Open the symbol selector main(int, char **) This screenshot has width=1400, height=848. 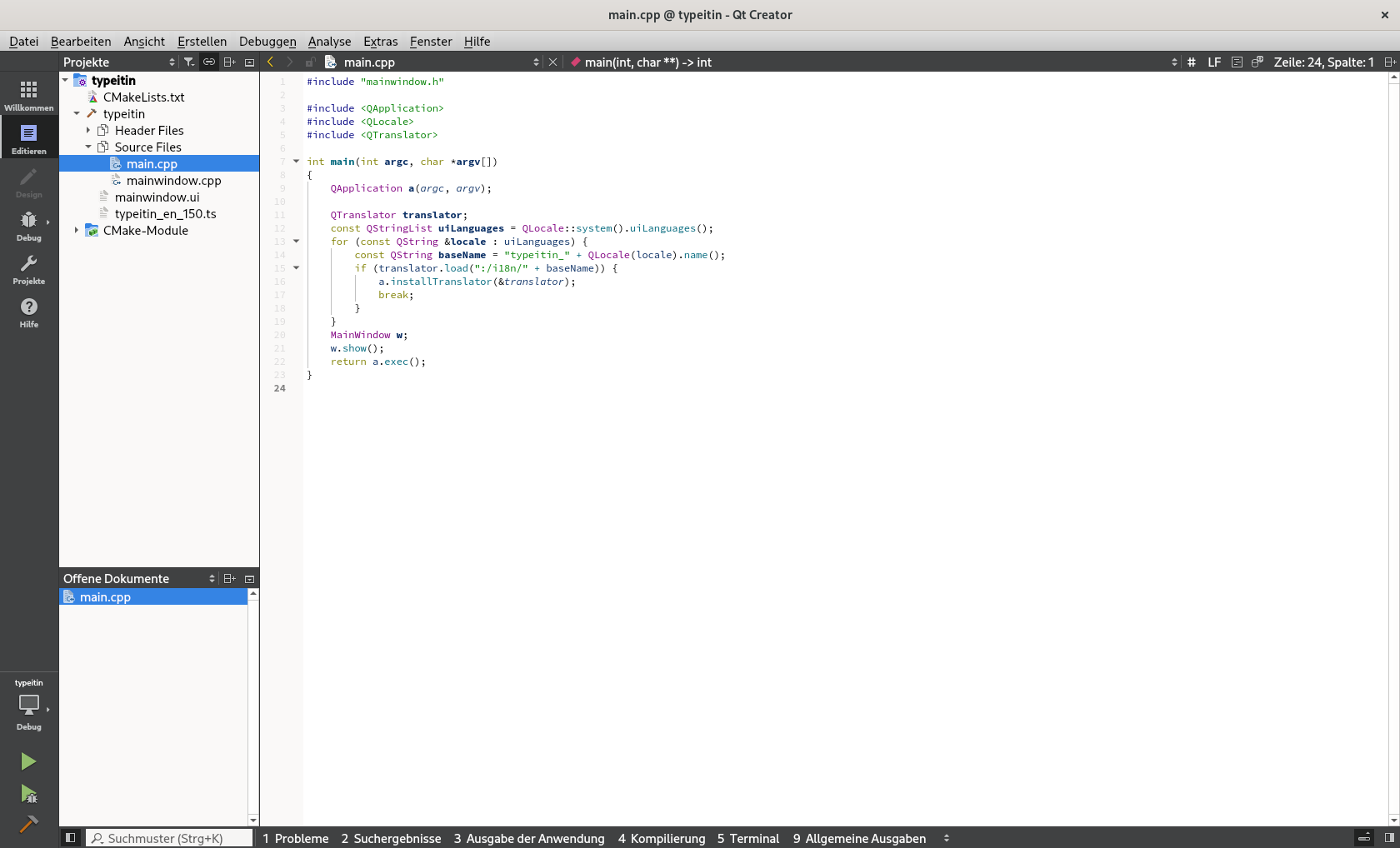click(873, 62)
